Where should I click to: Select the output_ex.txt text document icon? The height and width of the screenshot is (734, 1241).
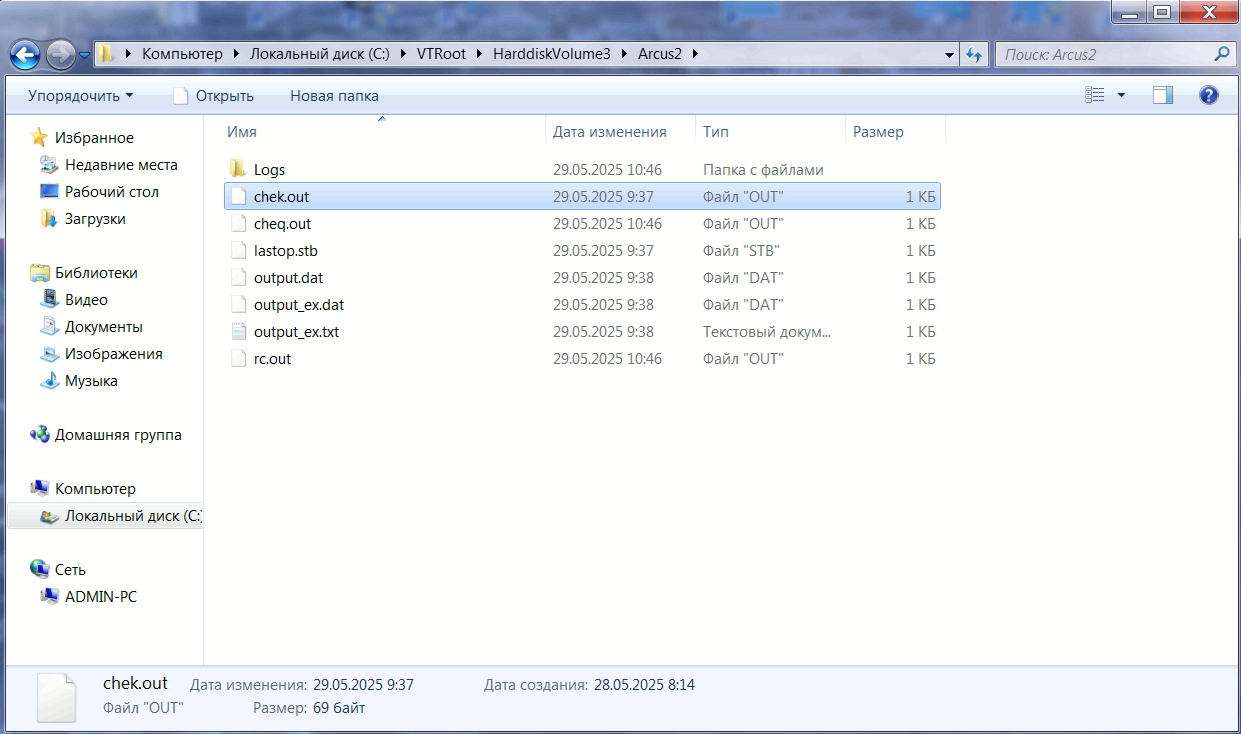(238, 331)
